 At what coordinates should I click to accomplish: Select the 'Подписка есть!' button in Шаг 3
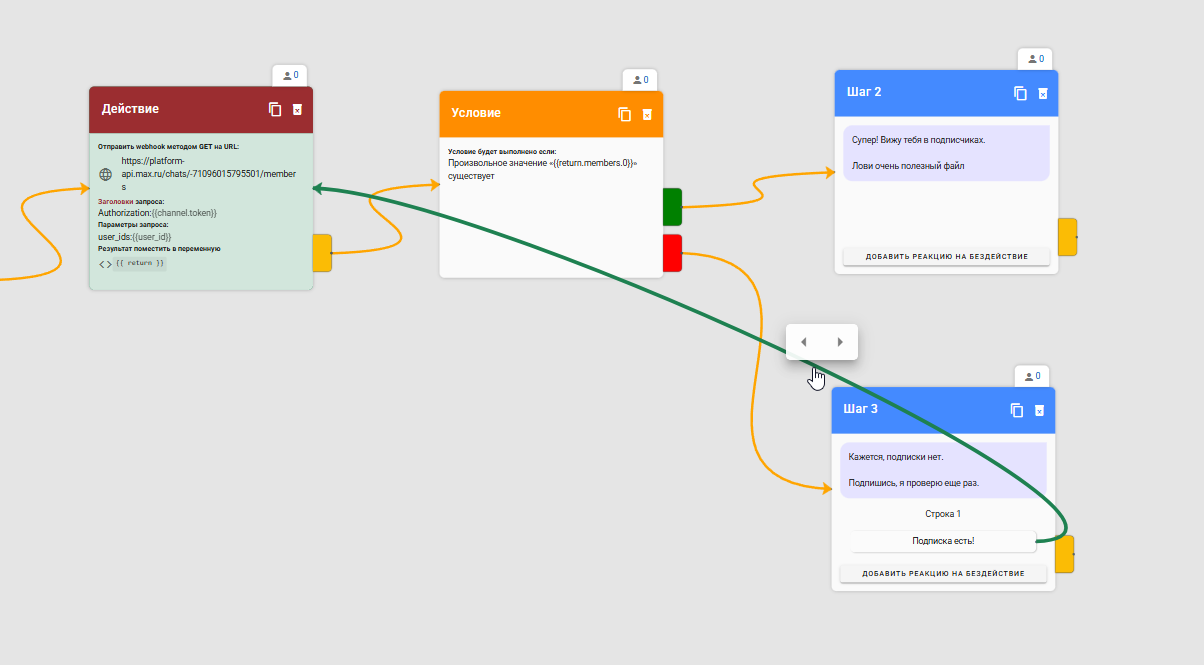pyautogui.click(x=943, y=541)
